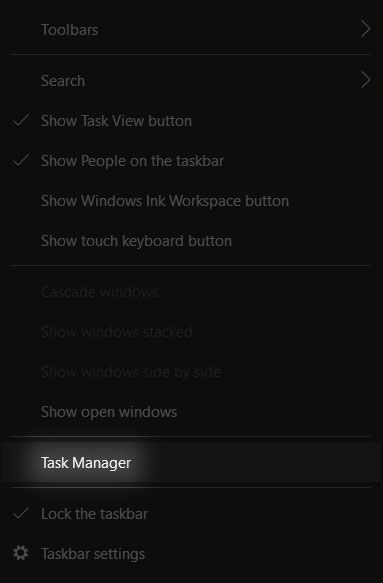Click the checkmark beside Show People on the taskbar
The image size is (383, 583).
tap(21, 160)
